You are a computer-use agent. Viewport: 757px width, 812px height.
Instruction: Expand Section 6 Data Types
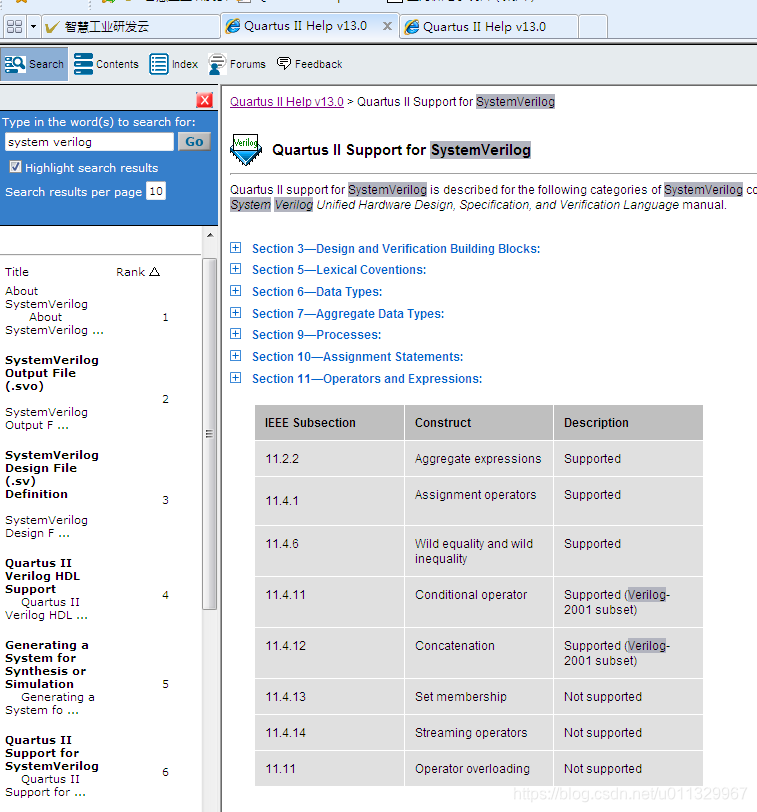click(x=236, y=291)
